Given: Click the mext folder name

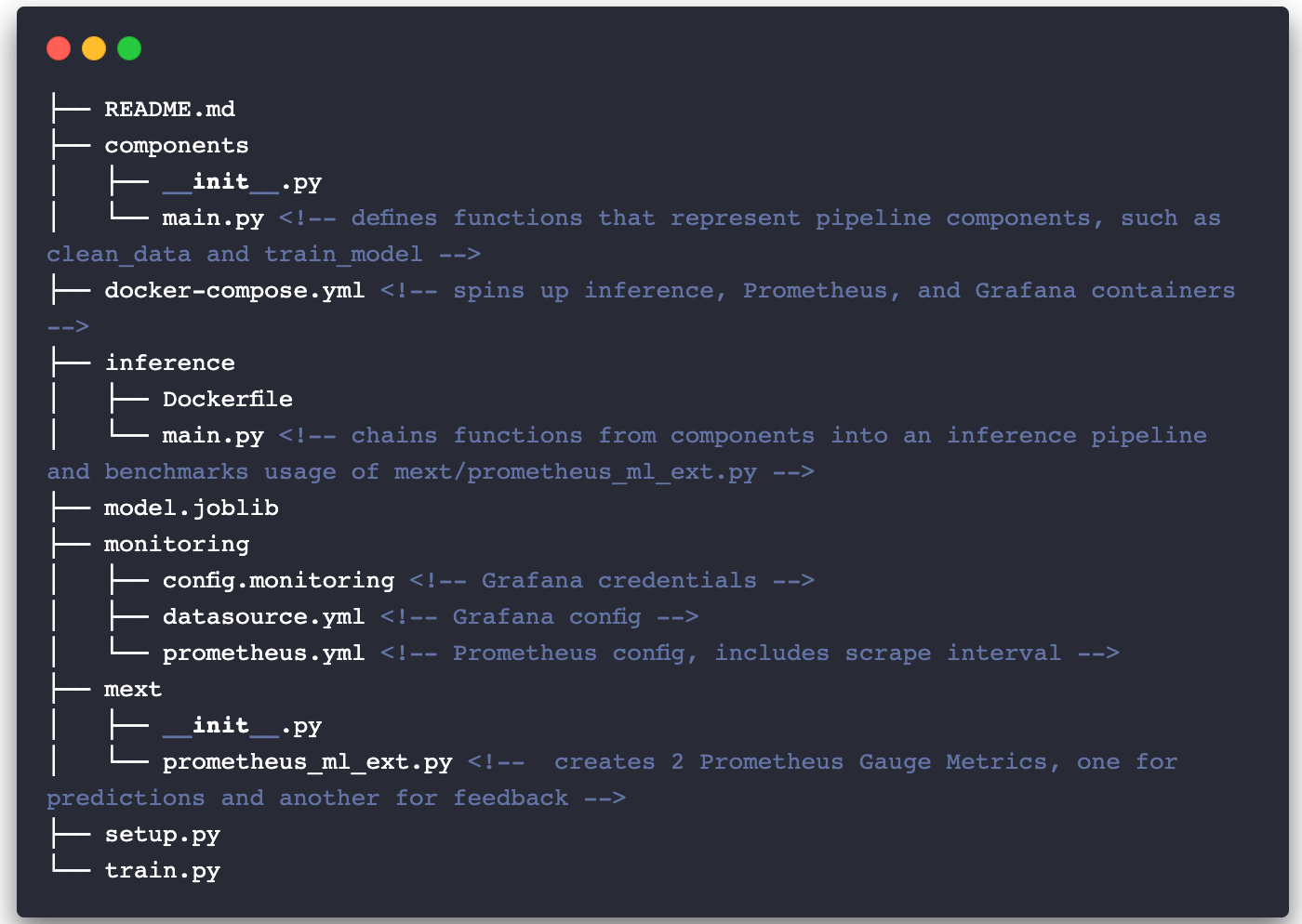Looking at the screenshot, I should pyautogui.click(x=133, y=690).
